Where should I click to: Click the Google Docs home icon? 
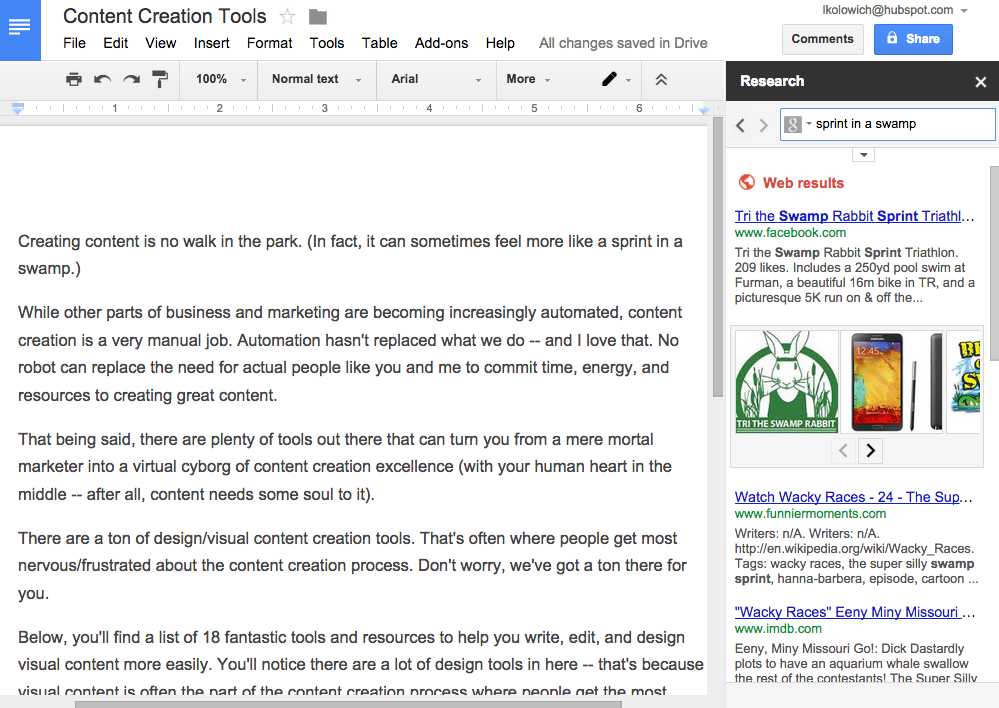click(20, 29)
